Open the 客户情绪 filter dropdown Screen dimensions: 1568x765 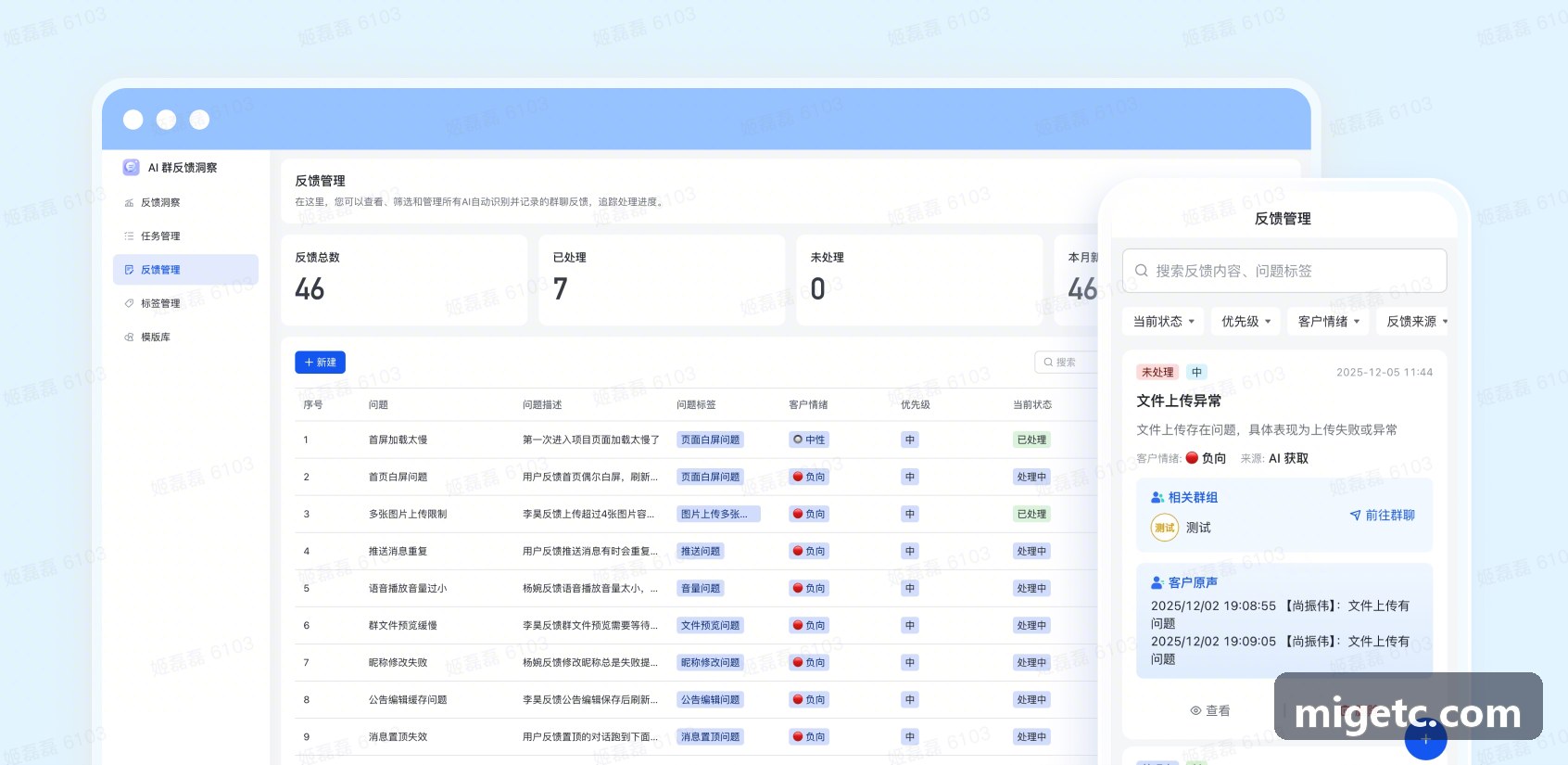(x=1328, y=322)
